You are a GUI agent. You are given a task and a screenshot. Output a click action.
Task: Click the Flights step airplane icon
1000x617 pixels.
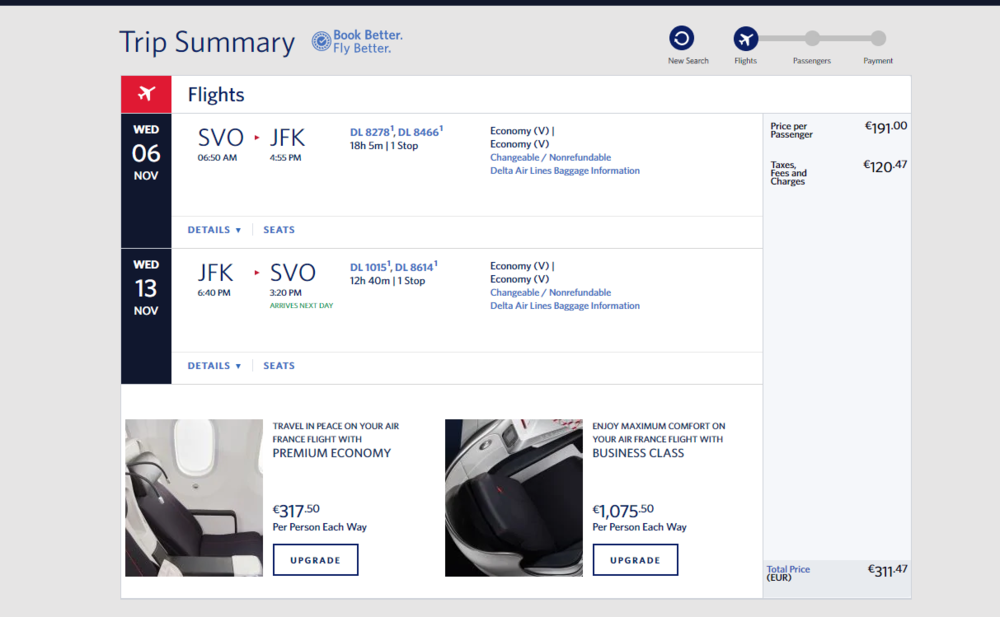tap(745, 38)
